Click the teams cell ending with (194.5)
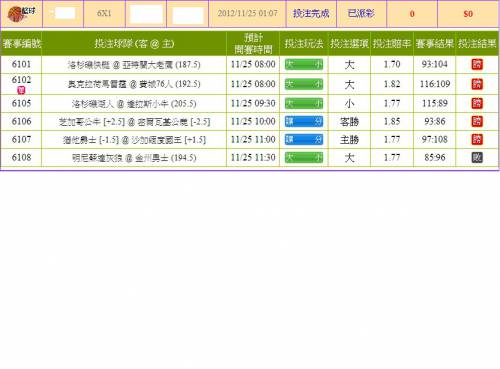 click(134, 158)
